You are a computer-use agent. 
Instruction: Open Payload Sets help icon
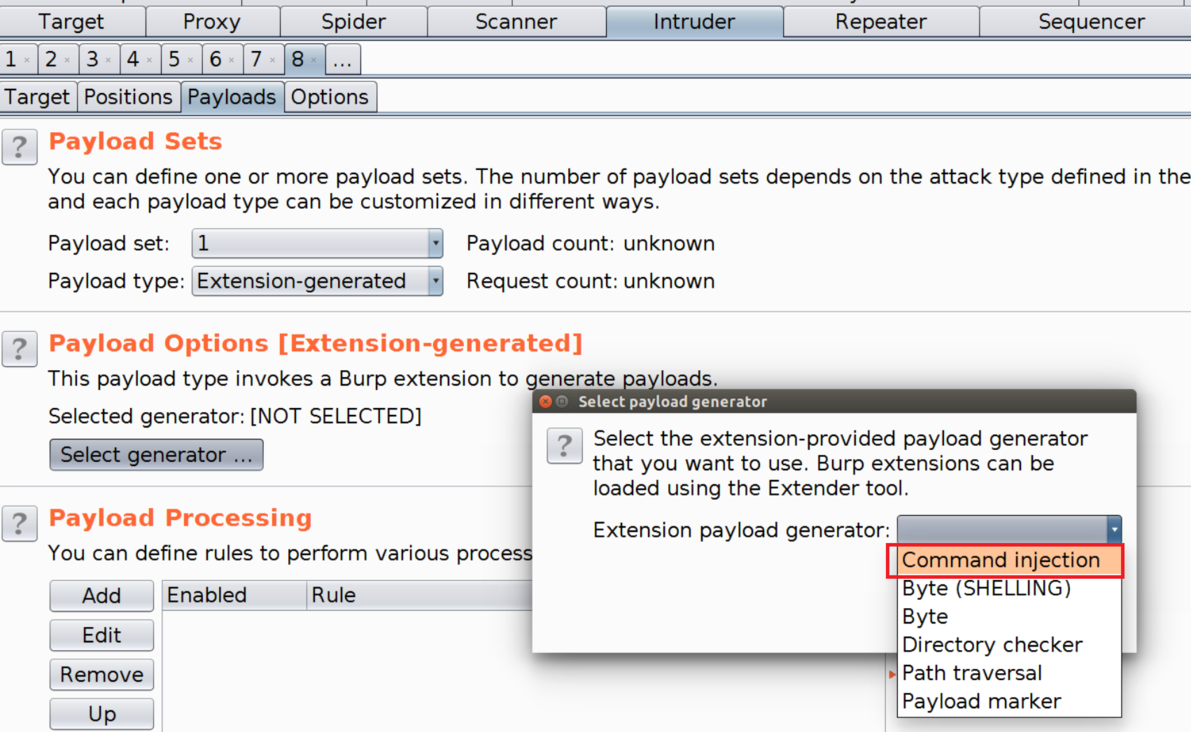click(20, 147)
